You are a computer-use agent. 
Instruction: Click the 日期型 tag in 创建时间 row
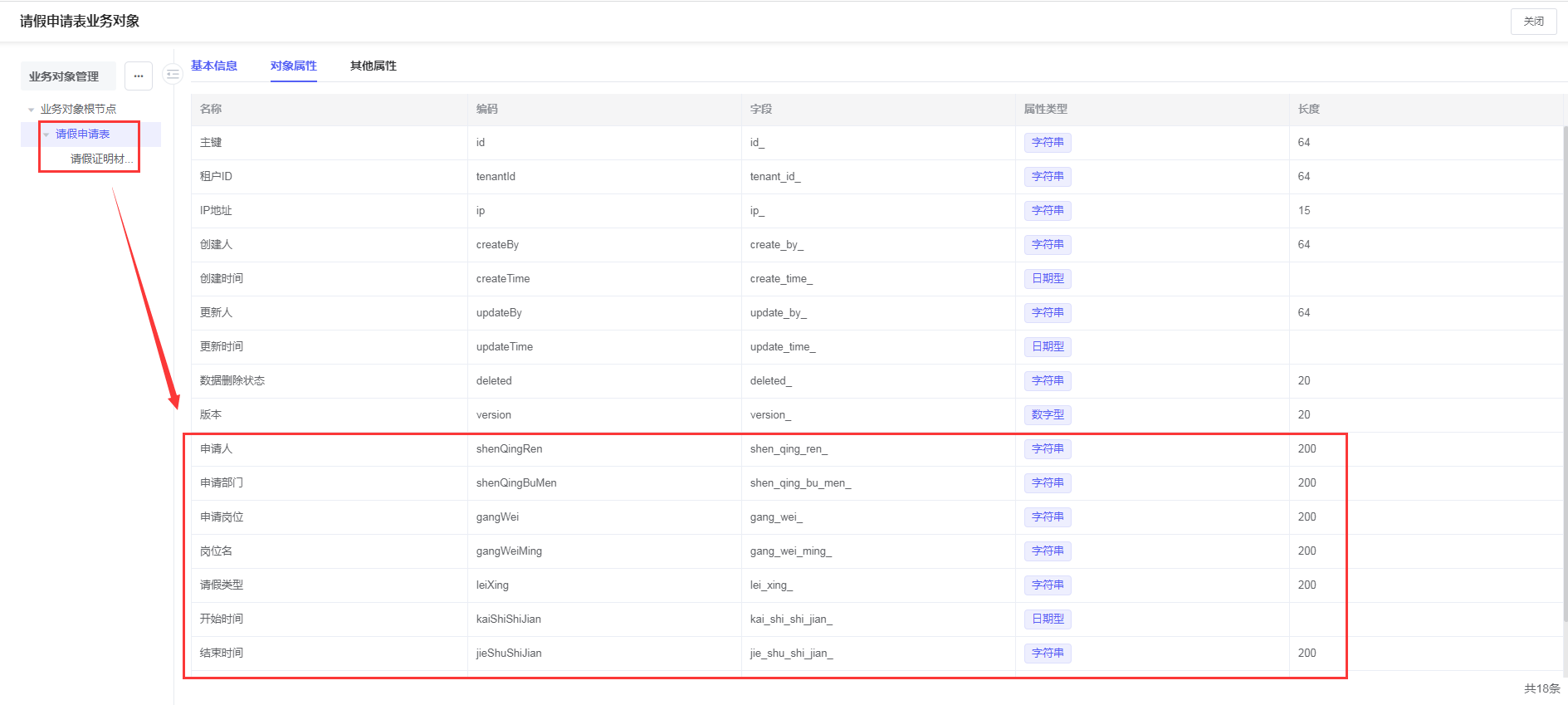(x=1048, y=279)
